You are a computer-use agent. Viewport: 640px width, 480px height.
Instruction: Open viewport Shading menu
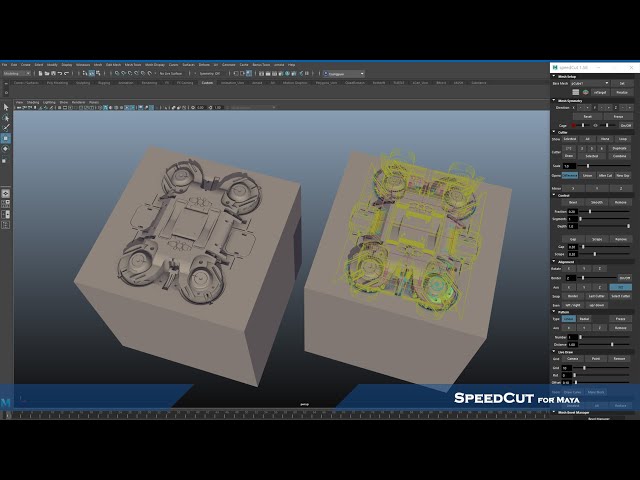click(x=33, y=102)
